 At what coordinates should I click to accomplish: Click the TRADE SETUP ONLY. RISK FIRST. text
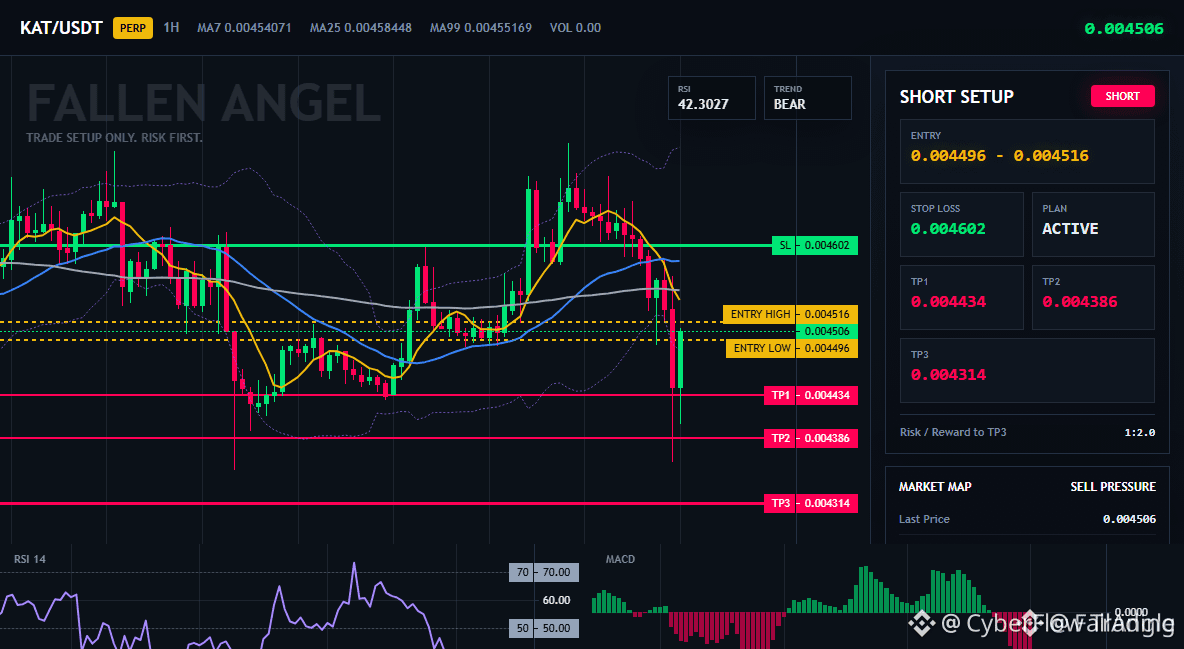click(114, 138)
